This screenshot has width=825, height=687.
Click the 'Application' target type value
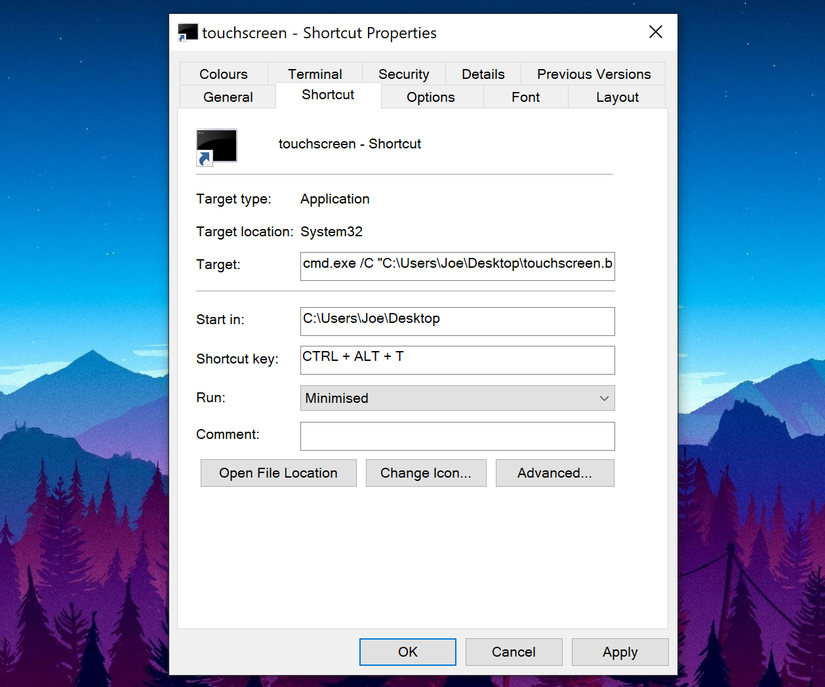[335, 199]
